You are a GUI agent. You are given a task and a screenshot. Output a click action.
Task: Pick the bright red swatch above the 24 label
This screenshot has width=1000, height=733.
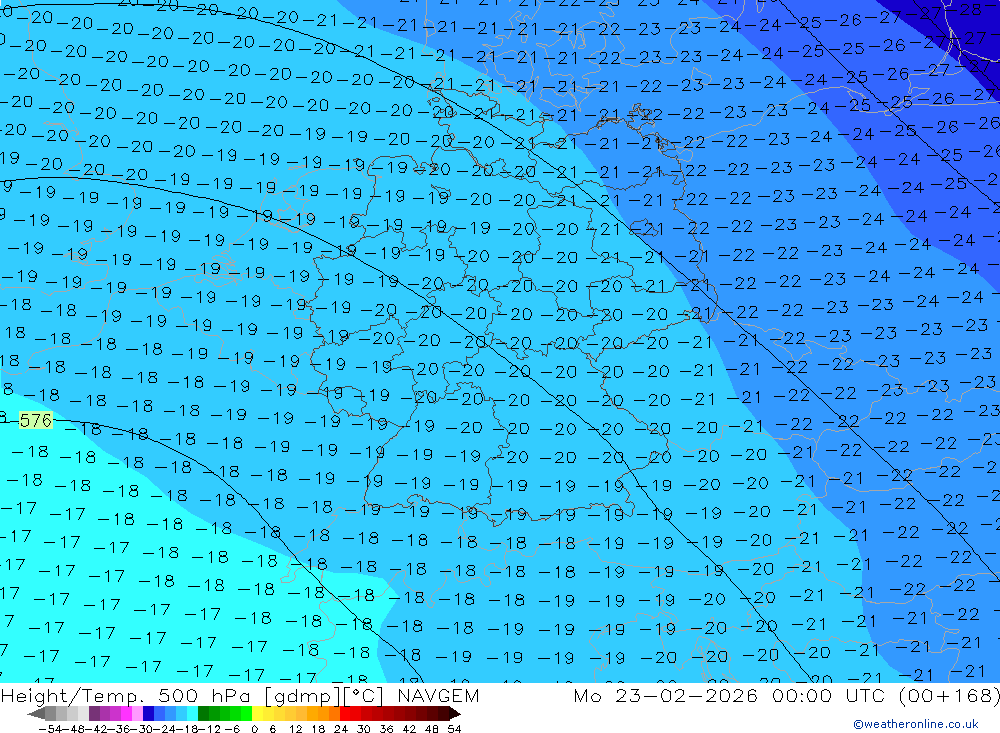click(345, 713)
